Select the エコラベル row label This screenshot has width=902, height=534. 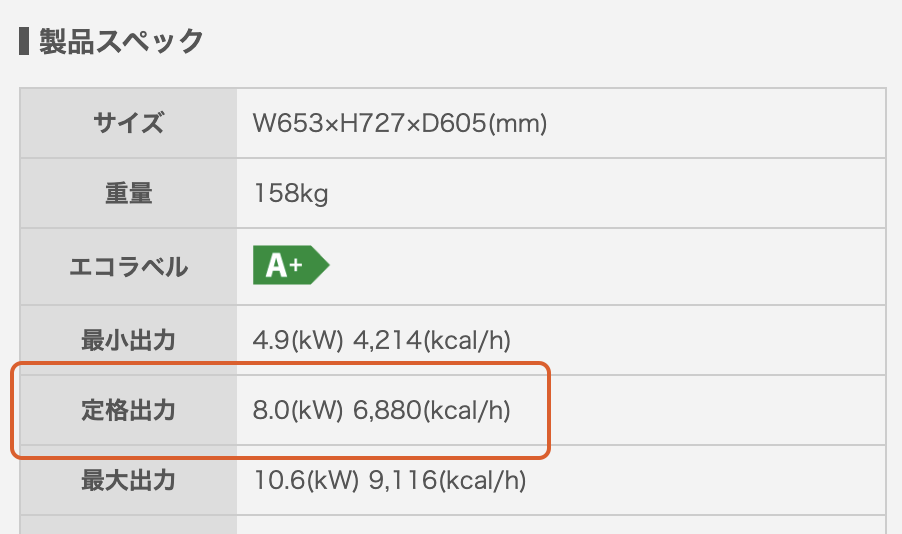128,267
